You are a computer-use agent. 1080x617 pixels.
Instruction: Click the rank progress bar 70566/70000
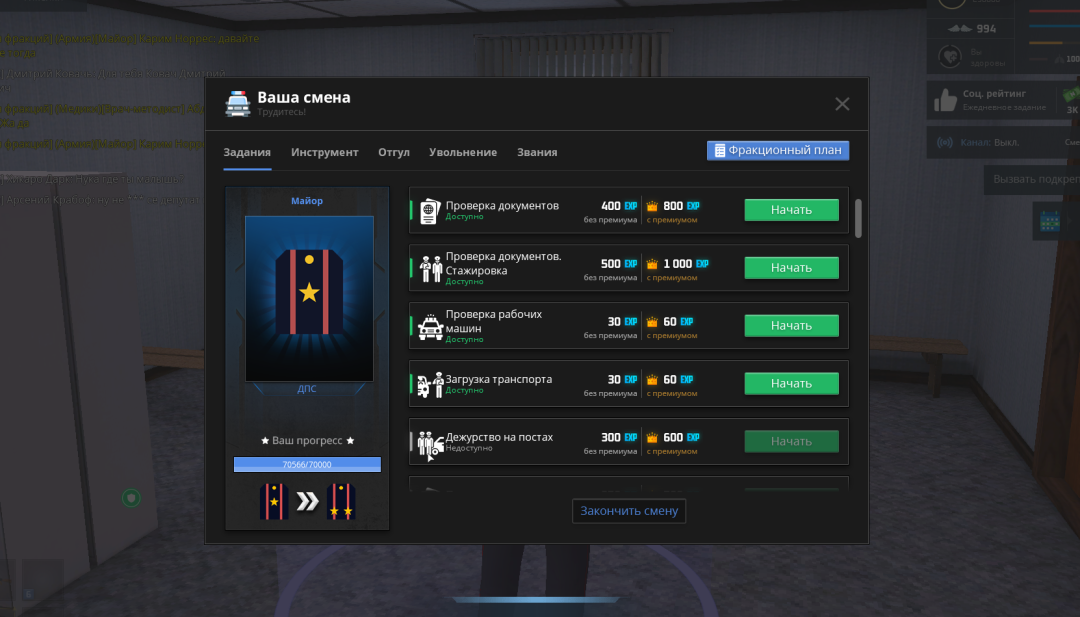pyautogui.click(x=307, y=464)
